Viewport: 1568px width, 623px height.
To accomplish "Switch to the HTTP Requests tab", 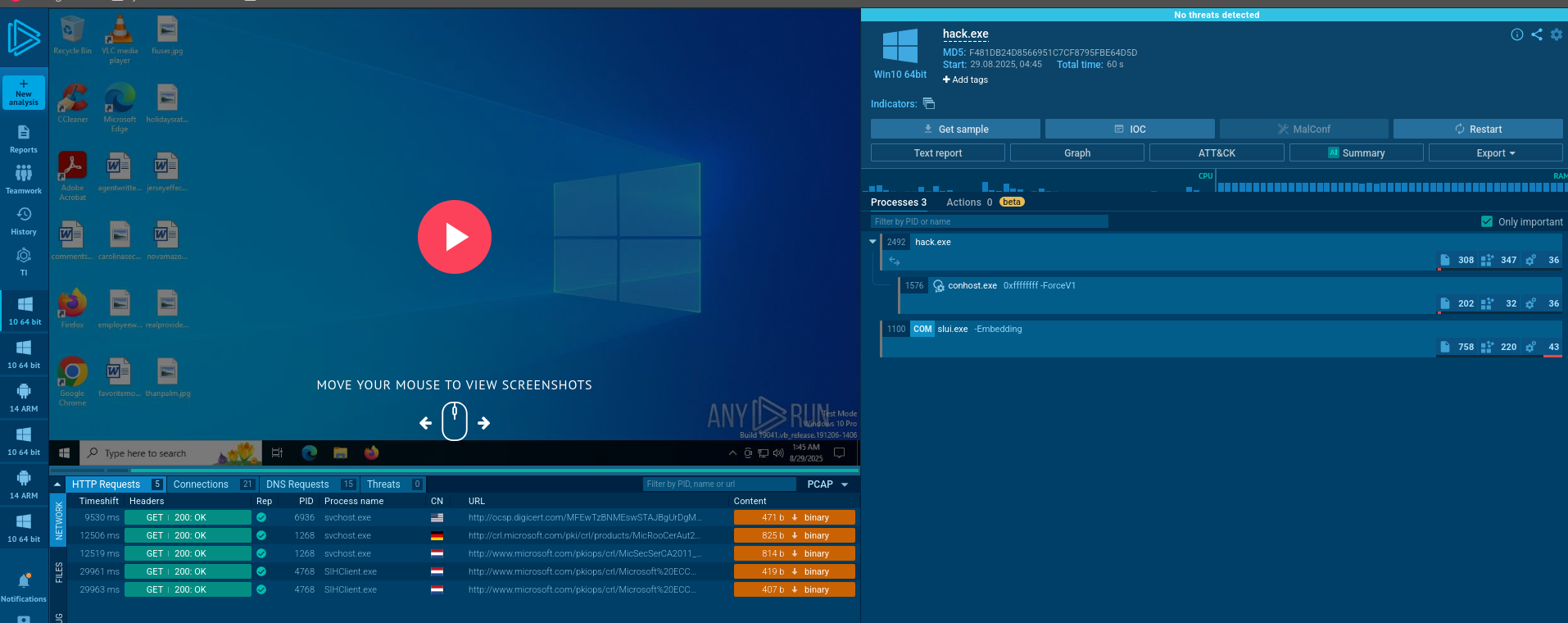I will click(116, 484).
